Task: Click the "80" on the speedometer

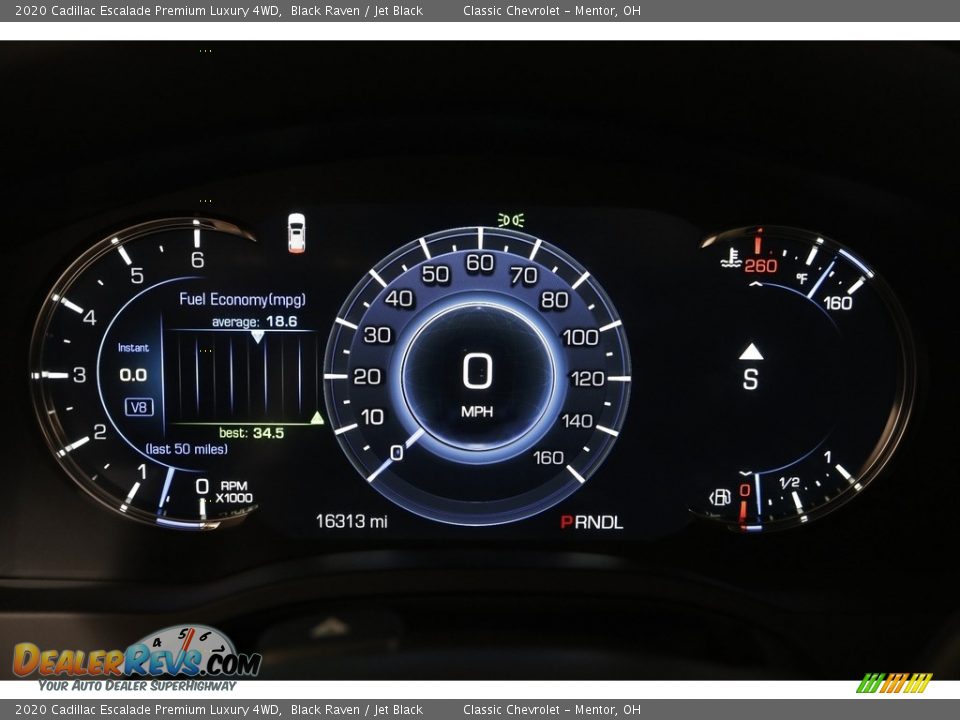Action: 555,299
